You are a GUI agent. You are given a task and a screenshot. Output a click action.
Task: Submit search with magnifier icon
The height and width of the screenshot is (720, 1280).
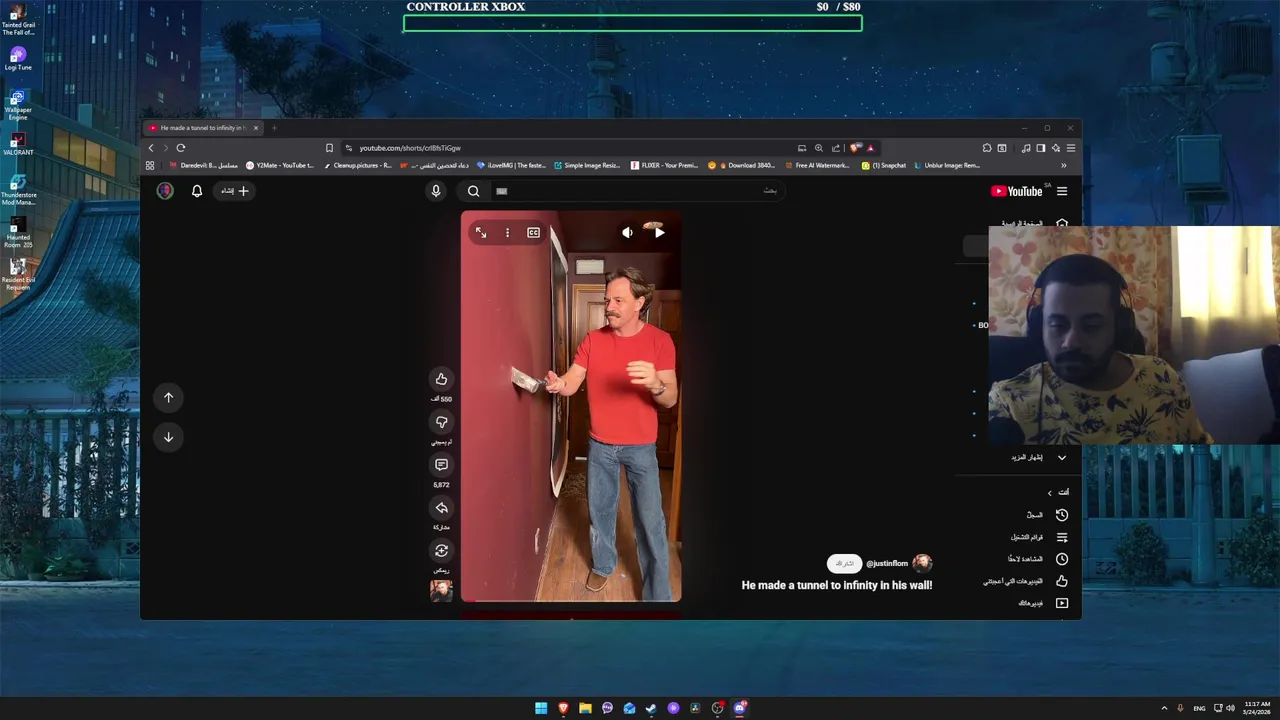pos(473,191)
